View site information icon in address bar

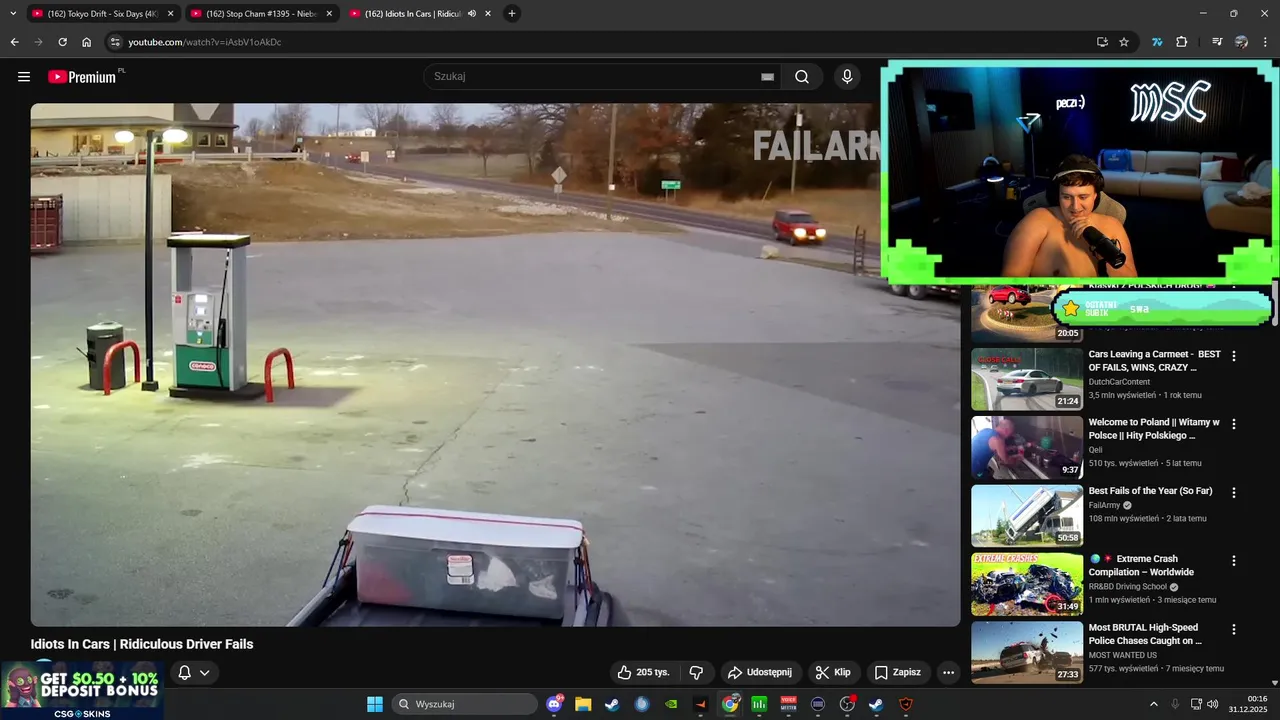(115, 42)
